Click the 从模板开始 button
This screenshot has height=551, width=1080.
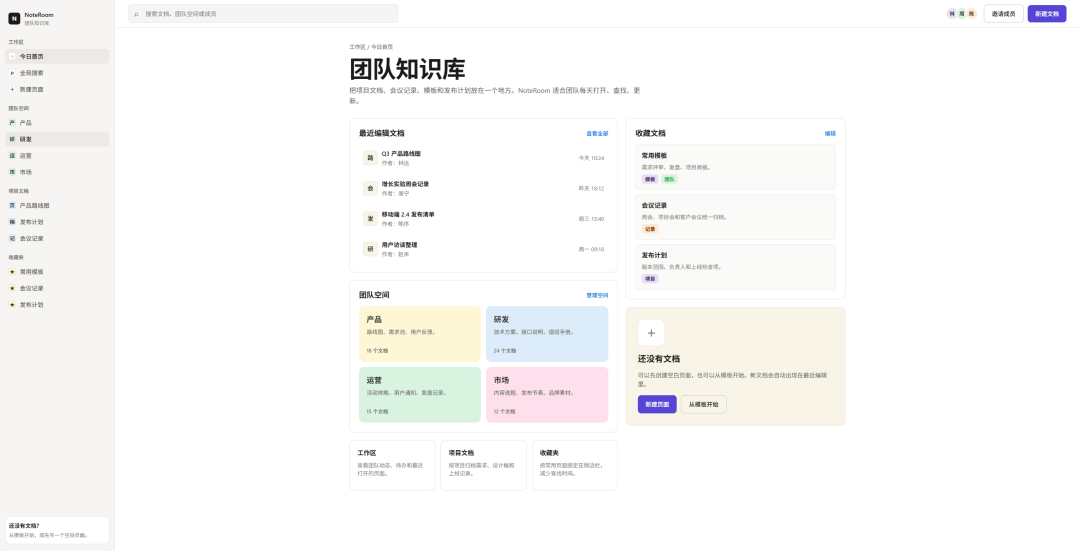[x=703, y=404]
